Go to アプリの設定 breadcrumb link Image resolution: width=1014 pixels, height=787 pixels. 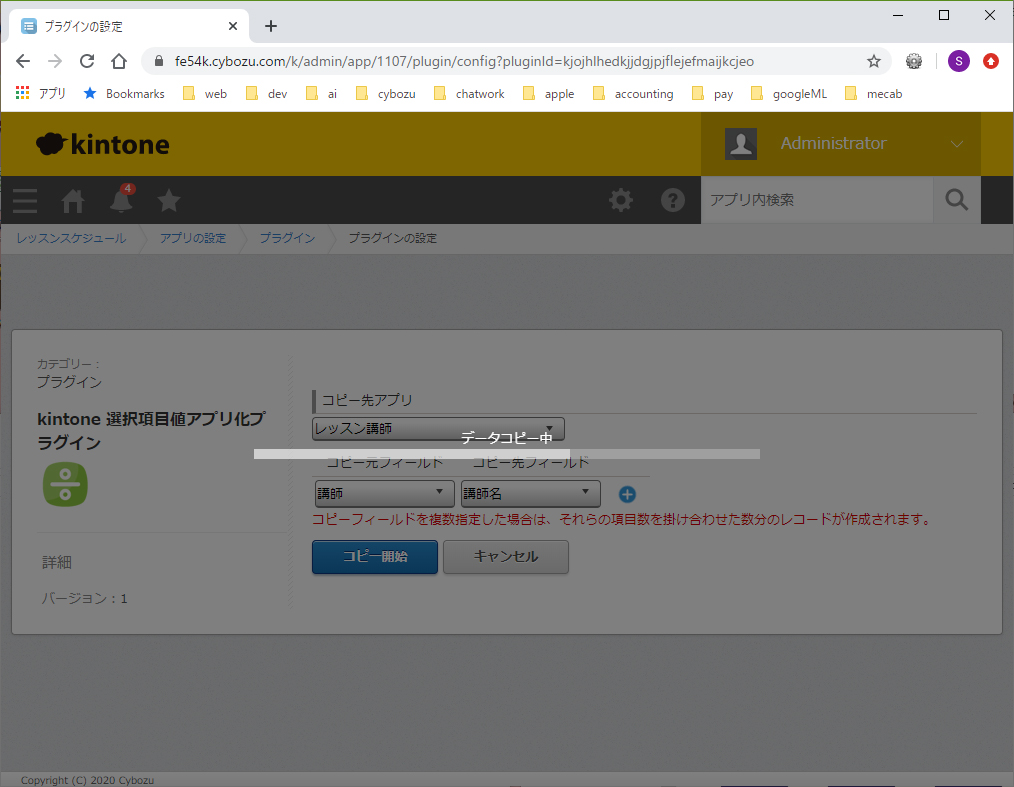pyautogui.click(x=193, y=238)
